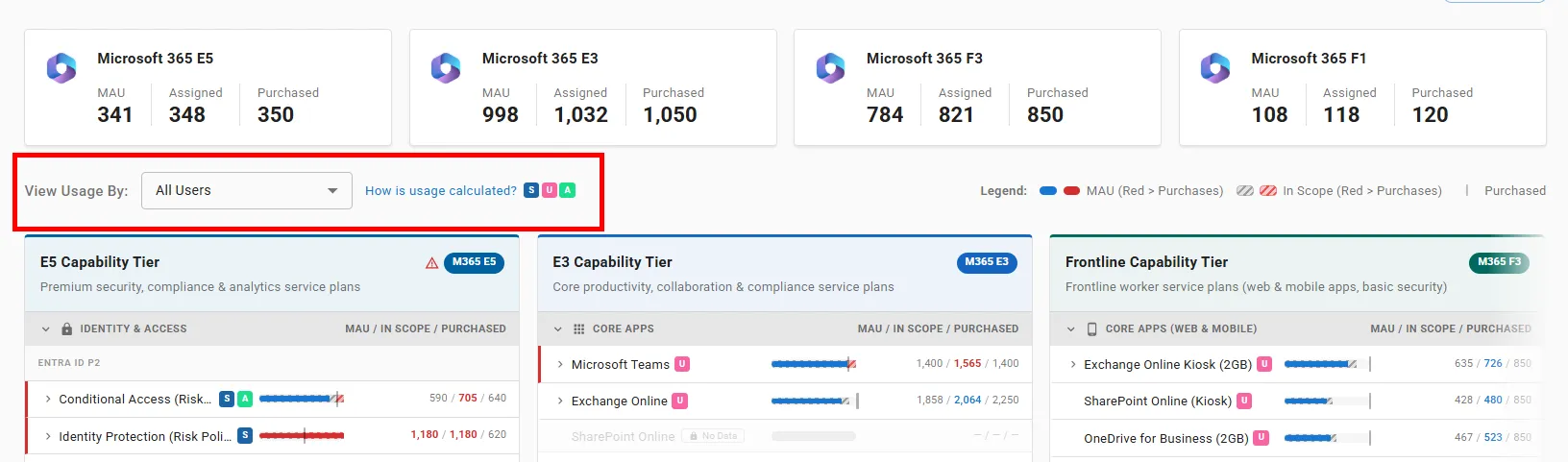Click the 705 in-scope value for Conditional Access
The image size is (1568, 462).
click(x=468, y=398)
